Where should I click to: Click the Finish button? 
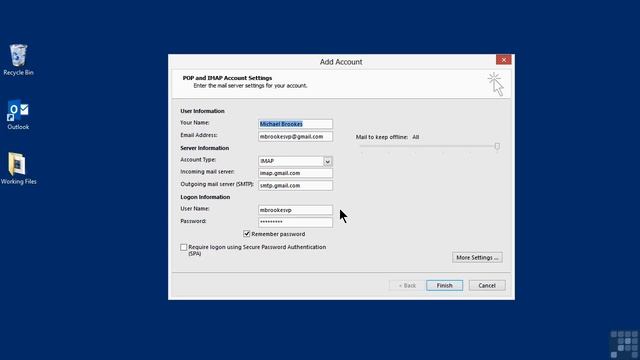tap(444, 285)
